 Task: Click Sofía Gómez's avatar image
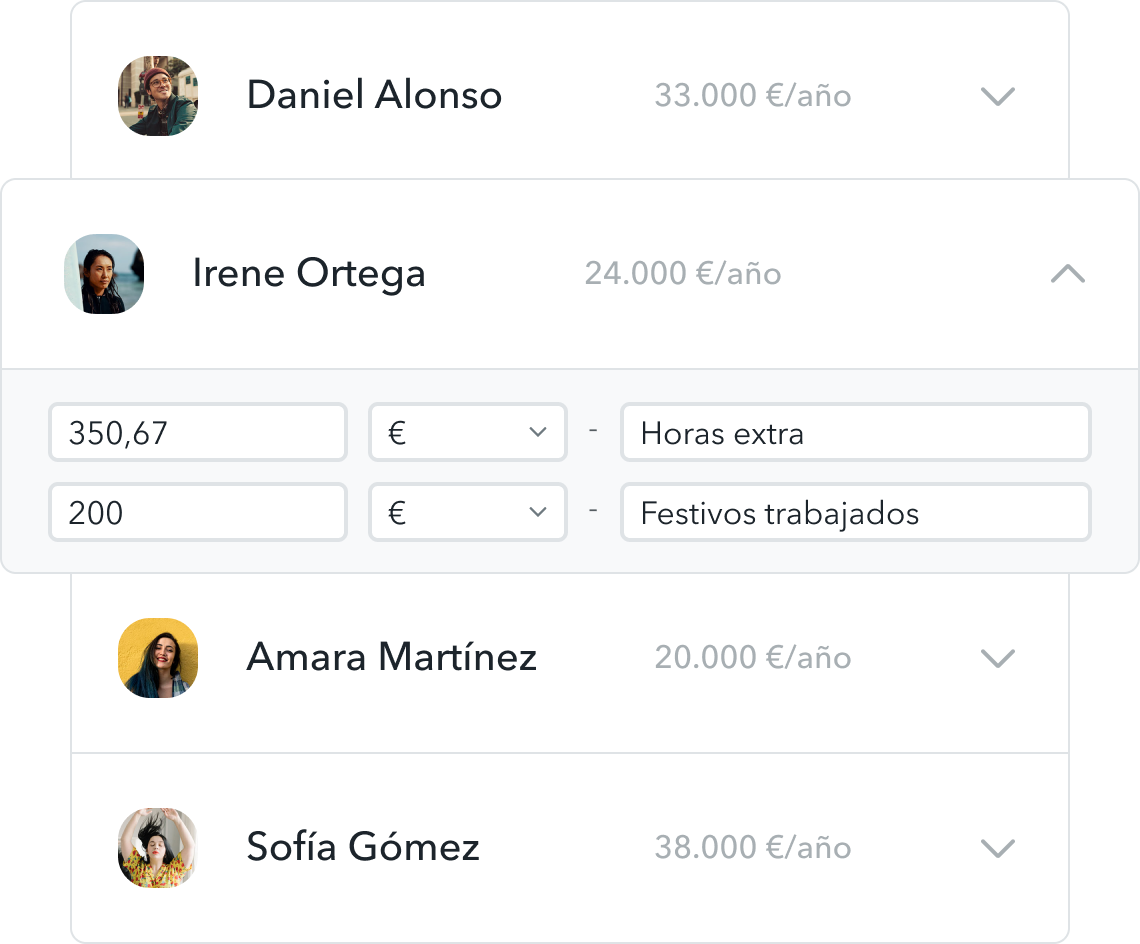158,848
